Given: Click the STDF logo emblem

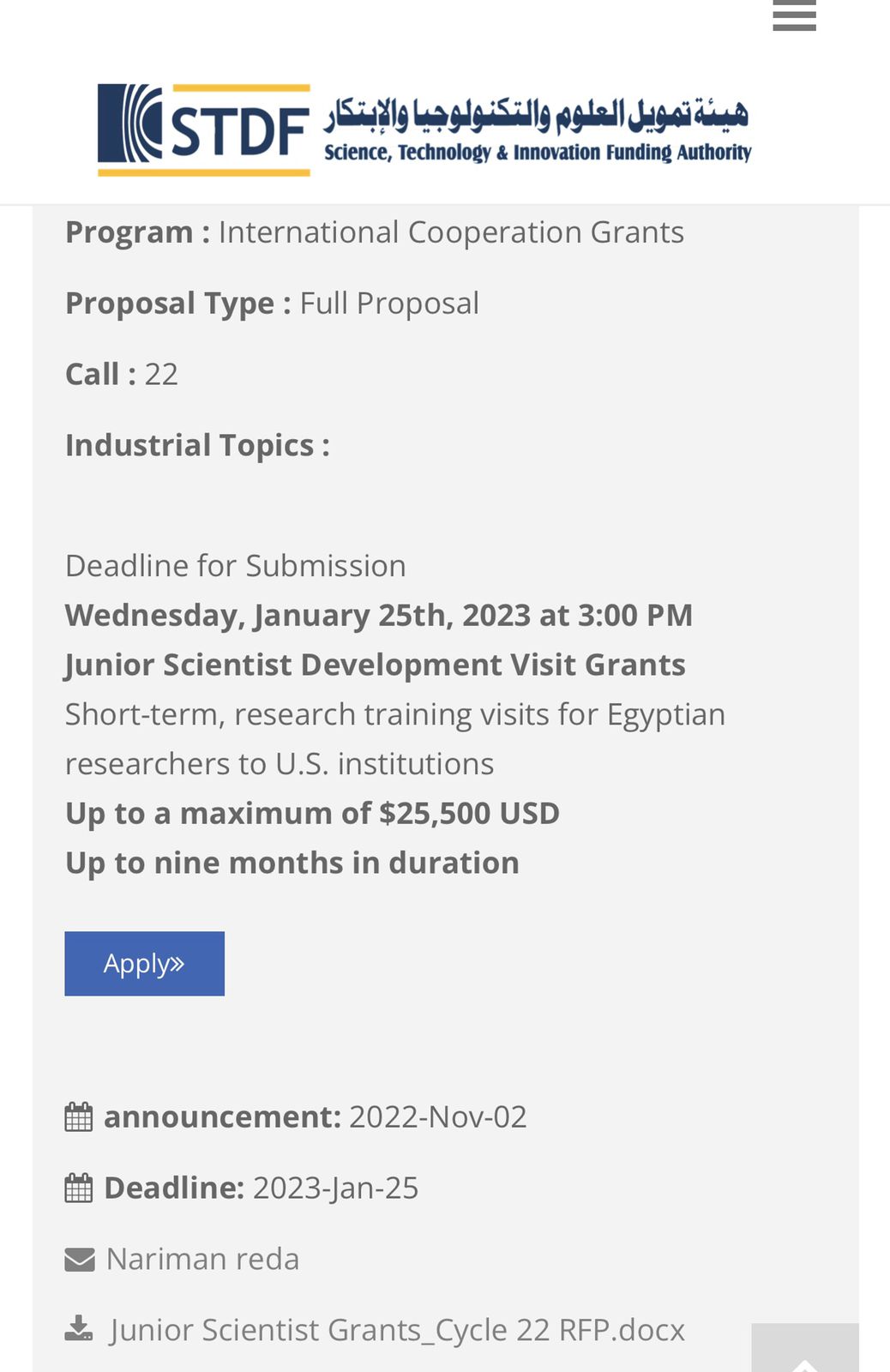Looking at the screenshot, I should click(x=204, y=129).
